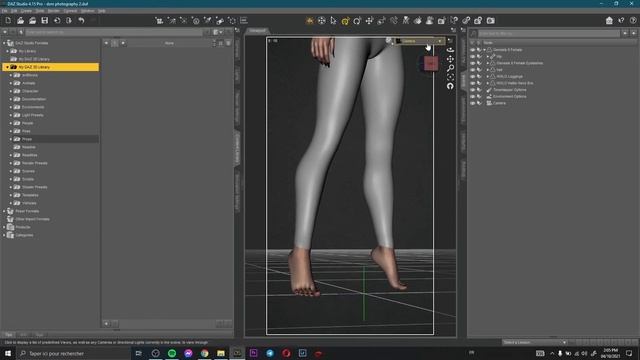Click the New Scene file icon

click(8, 20)
